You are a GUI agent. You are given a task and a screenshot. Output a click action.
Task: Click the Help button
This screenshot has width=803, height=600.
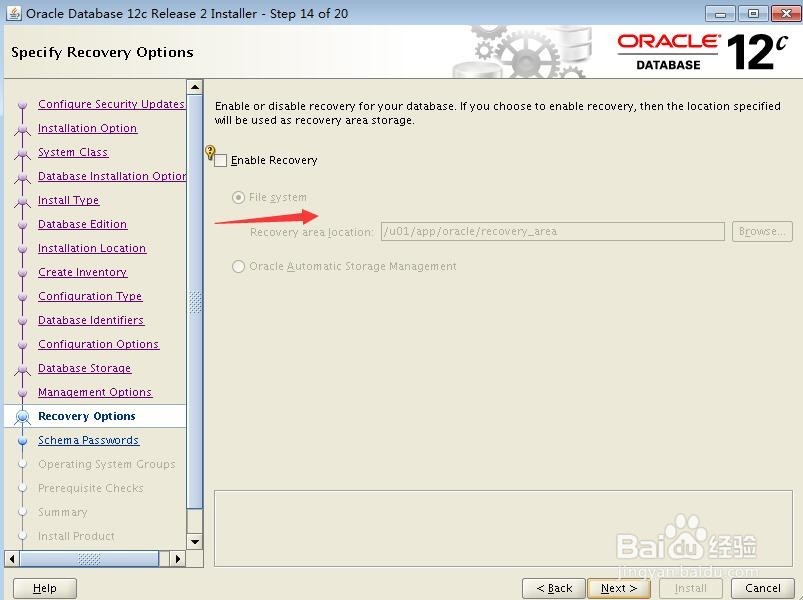point(45,588)
